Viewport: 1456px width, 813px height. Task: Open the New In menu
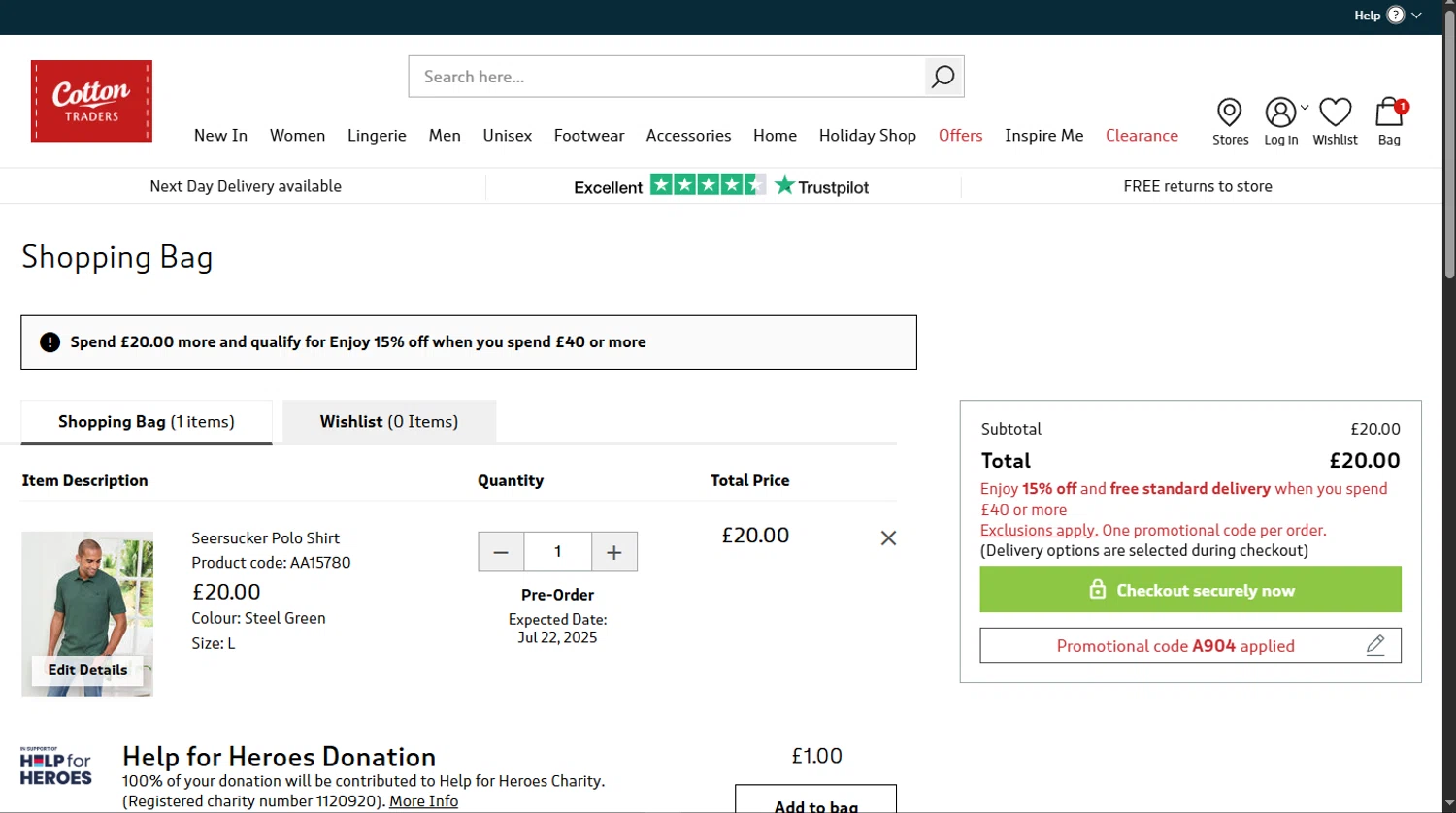tap(220, 136)
